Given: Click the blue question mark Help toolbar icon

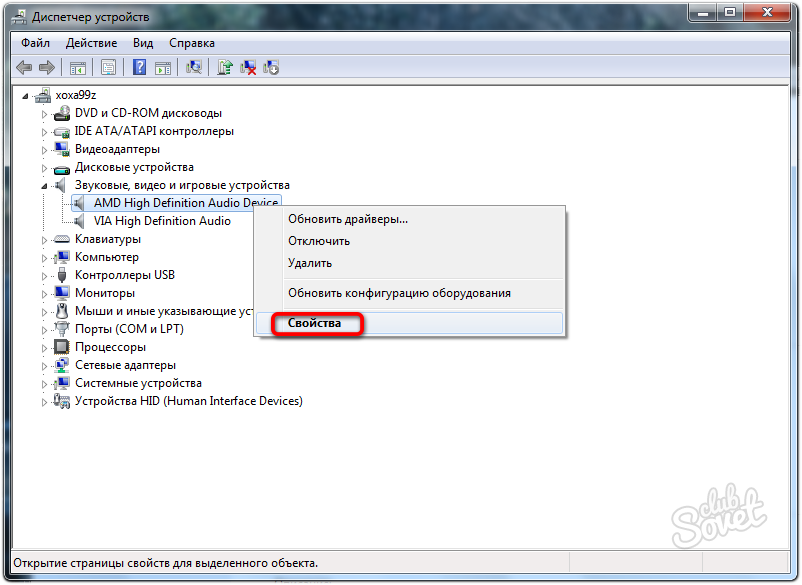Looking at the screenshot, I should tap(140, 67).
